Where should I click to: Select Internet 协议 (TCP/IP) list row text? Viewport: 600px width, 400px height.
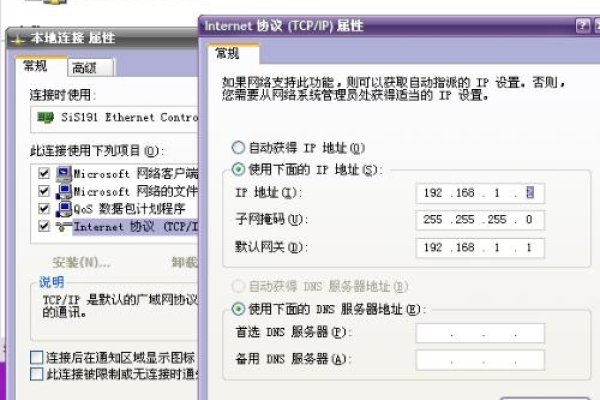[135, 227]
